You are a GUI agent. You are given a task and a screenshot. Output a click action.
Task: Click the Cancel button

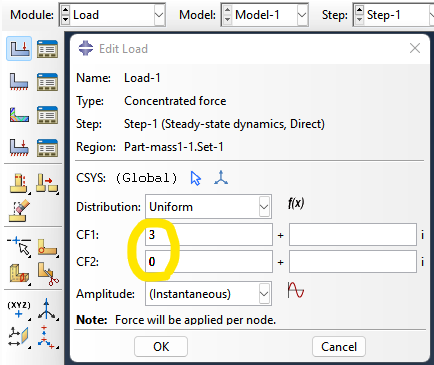point(339,347)
